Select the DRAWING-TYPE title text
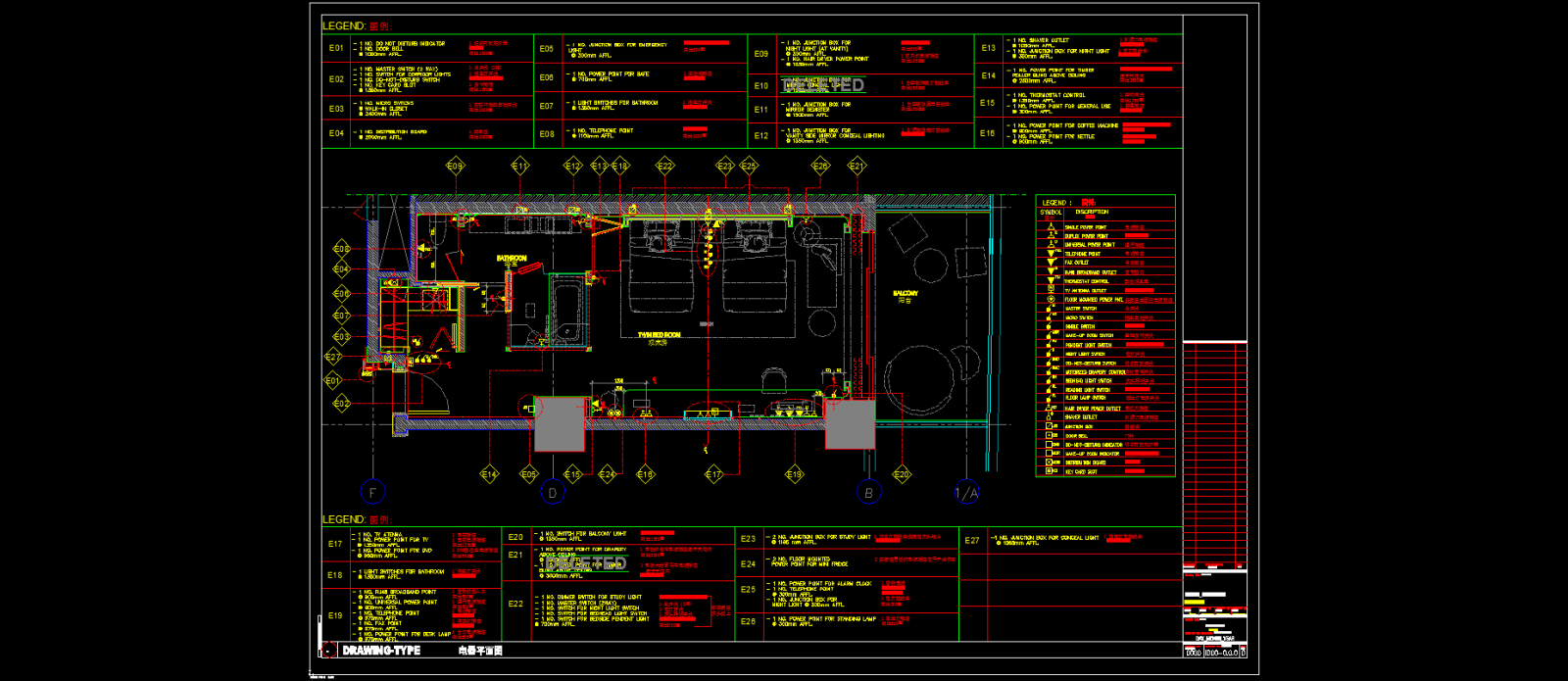The width and height of the screenshot is (1568, 681). coord(381,651)
